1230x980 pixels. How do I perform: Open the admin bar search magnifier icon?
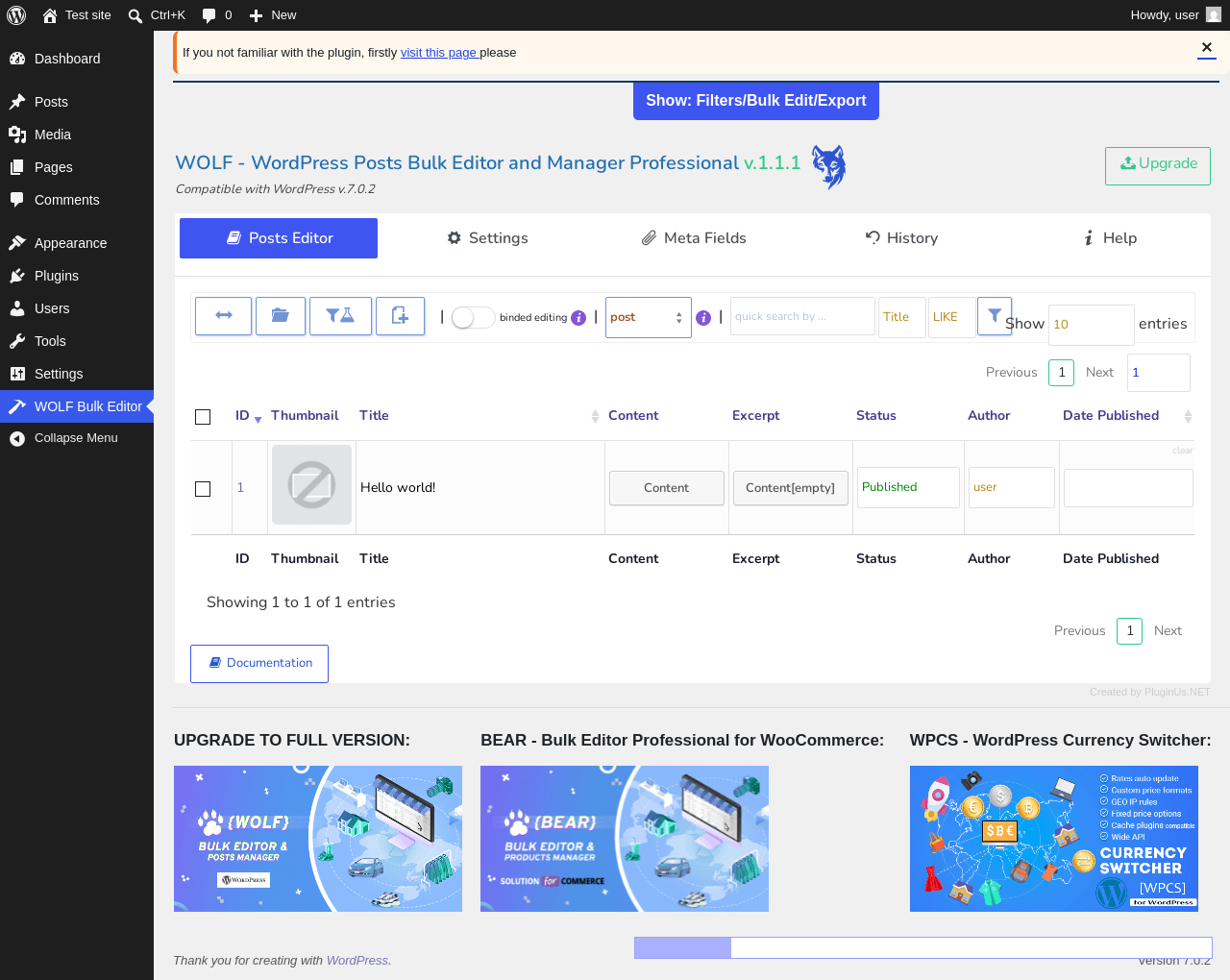pyautogui.click(x=135, y=15)
